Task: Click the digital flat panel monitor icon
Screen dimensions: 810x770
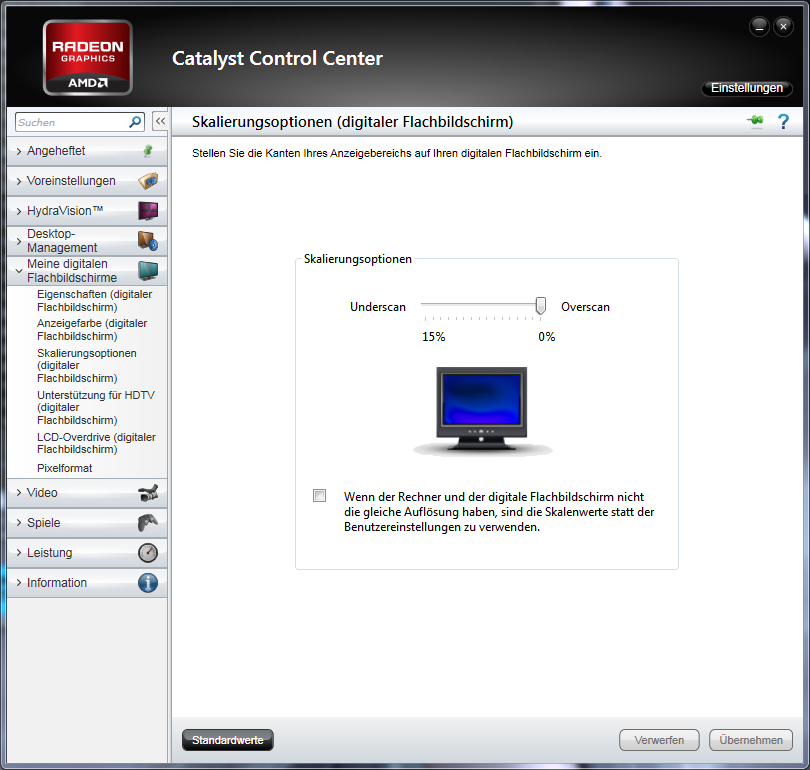Action: (148, 271)
